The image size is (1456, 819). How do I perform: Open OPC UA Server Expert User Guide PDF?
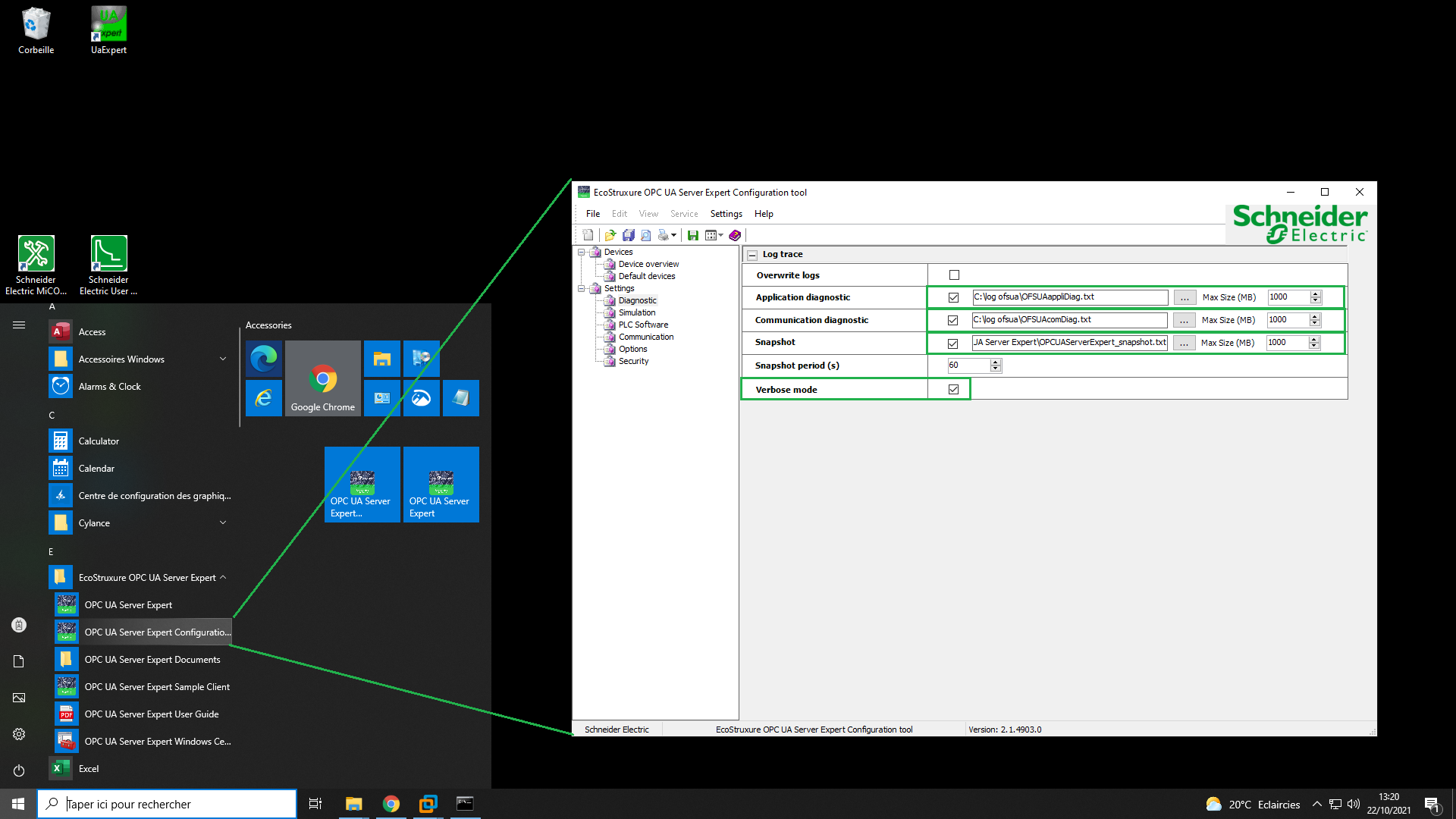pos(143,714)
